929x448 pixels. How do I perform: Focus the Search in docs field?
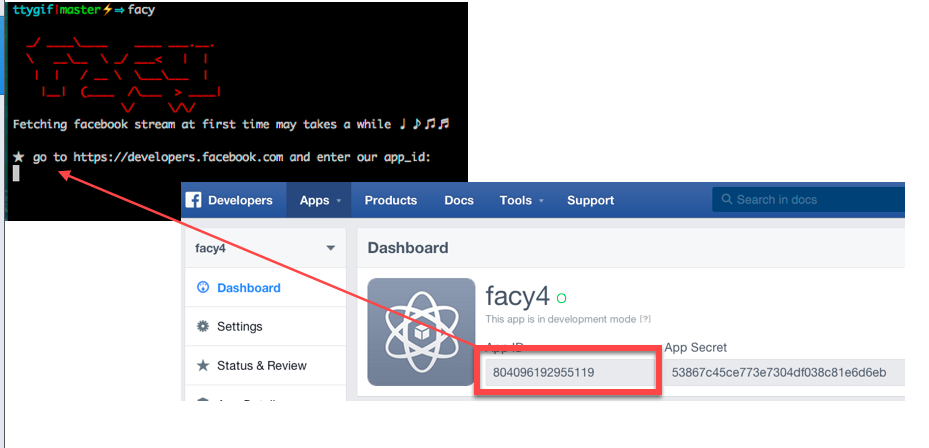coord(809,200)
